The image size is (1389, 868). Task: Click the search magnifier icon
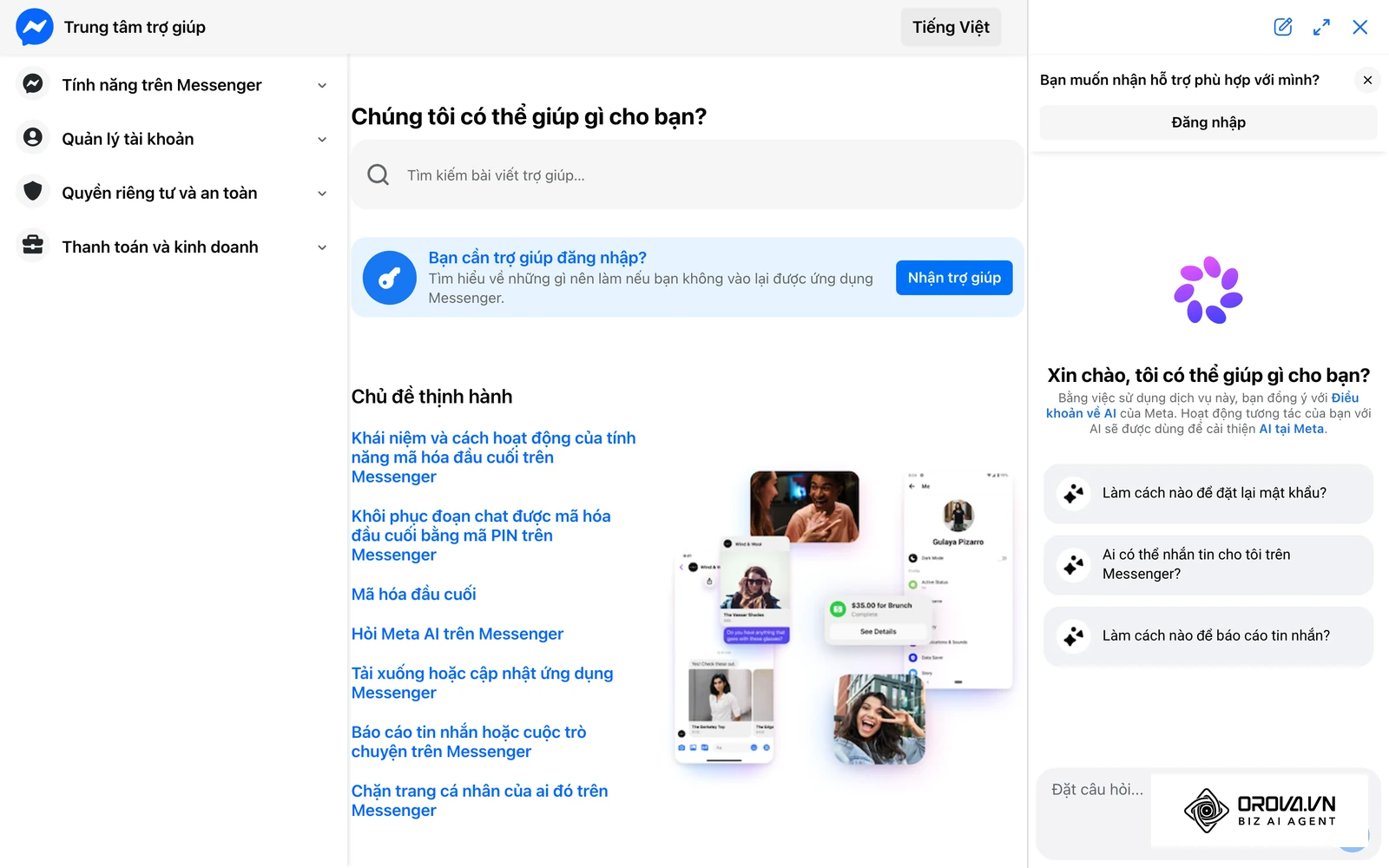coord(379,174)
